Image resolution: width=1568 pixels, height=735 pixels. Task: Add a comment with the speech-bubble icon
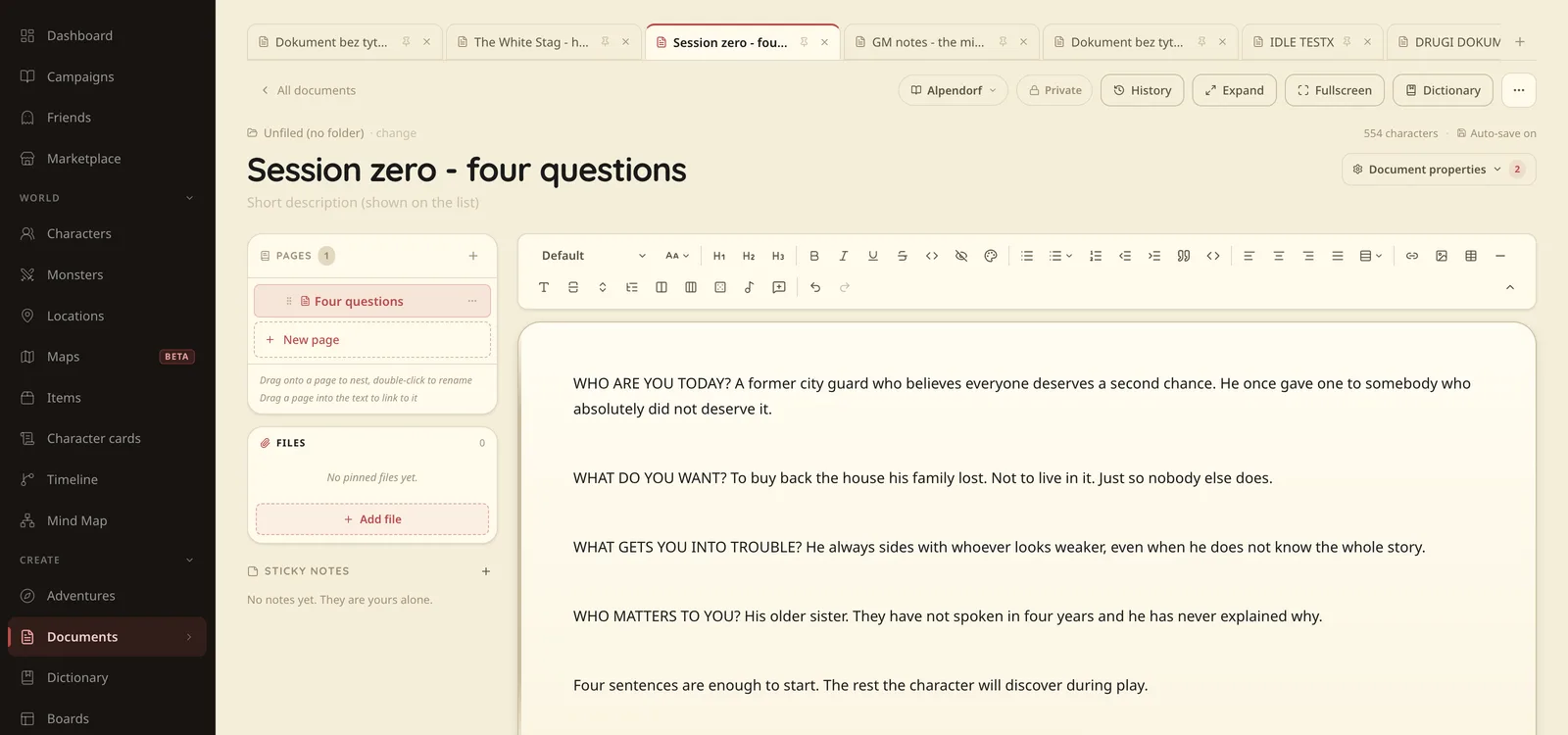[x=779, y=287]
